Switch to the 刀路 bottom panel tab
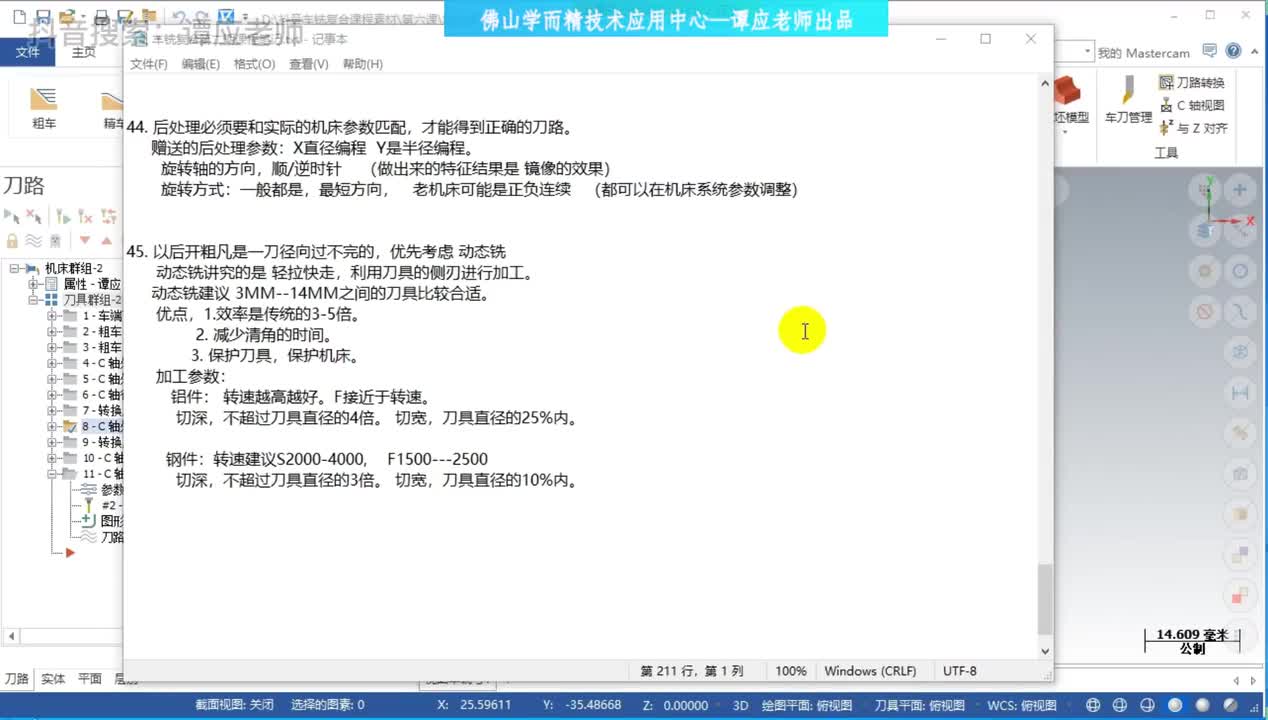1268x720 pixels. point(17,678)
